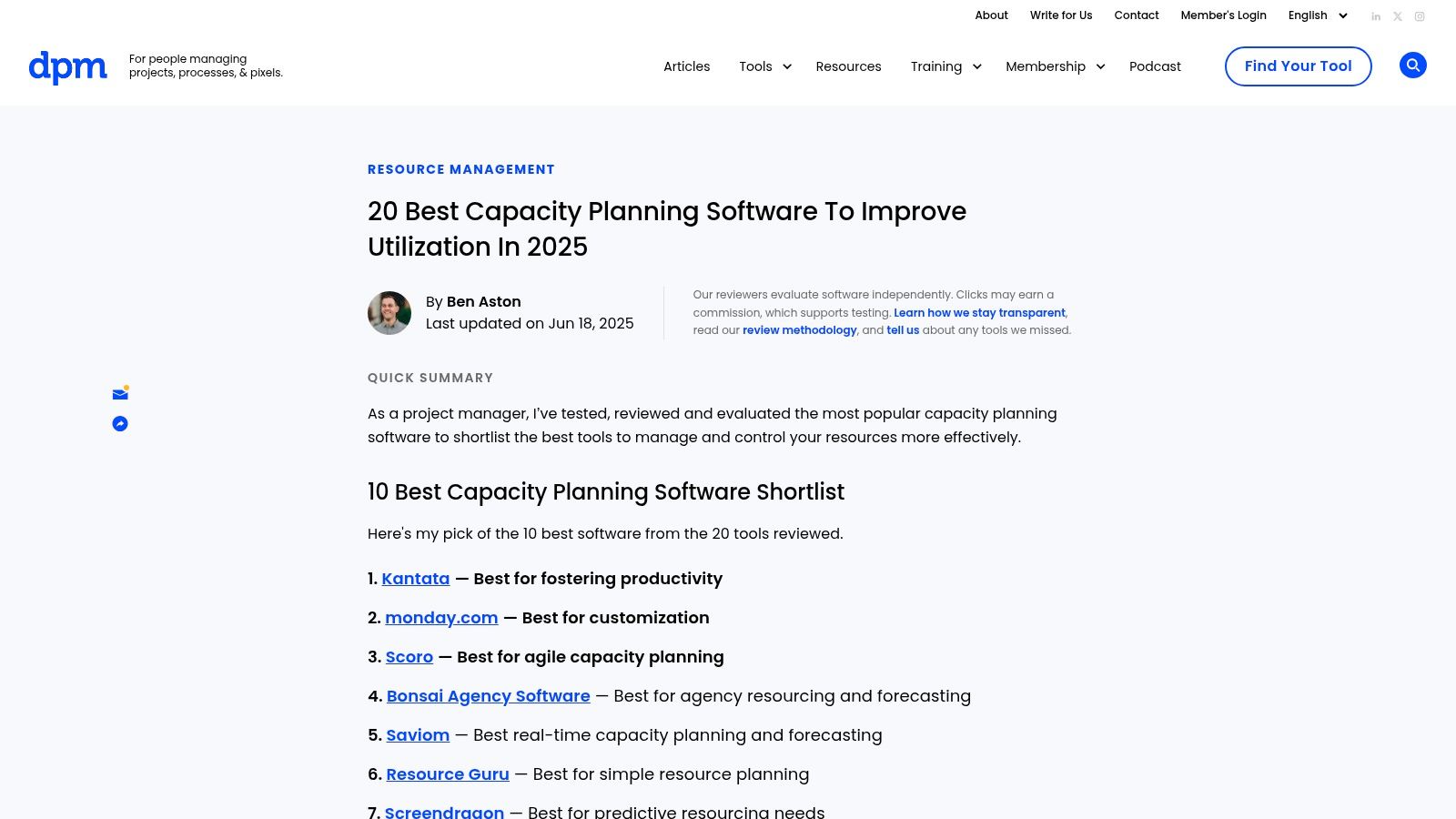Visit the Saviom link
This screenshot has height=819, width=1456.
418,735
